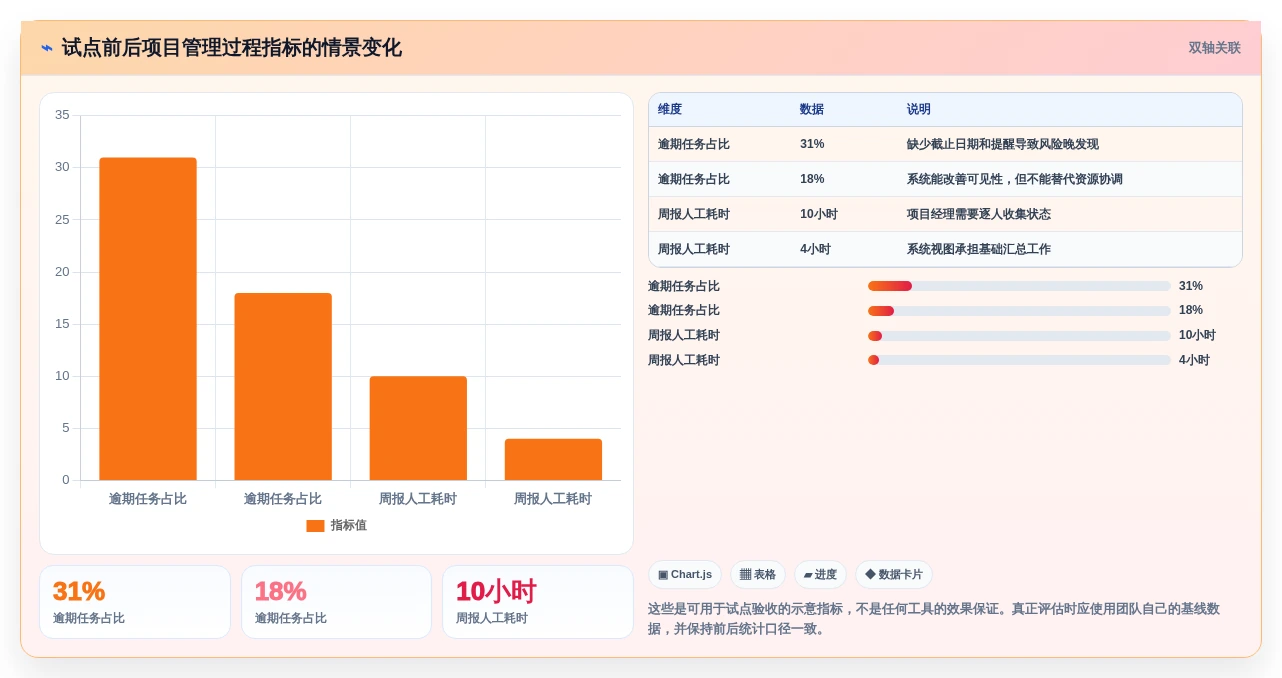Open the pink 18% stat card
Image resolution: width=1282 pixels, height=678 pixels.
pyautogui.click(x=336, y=602)
